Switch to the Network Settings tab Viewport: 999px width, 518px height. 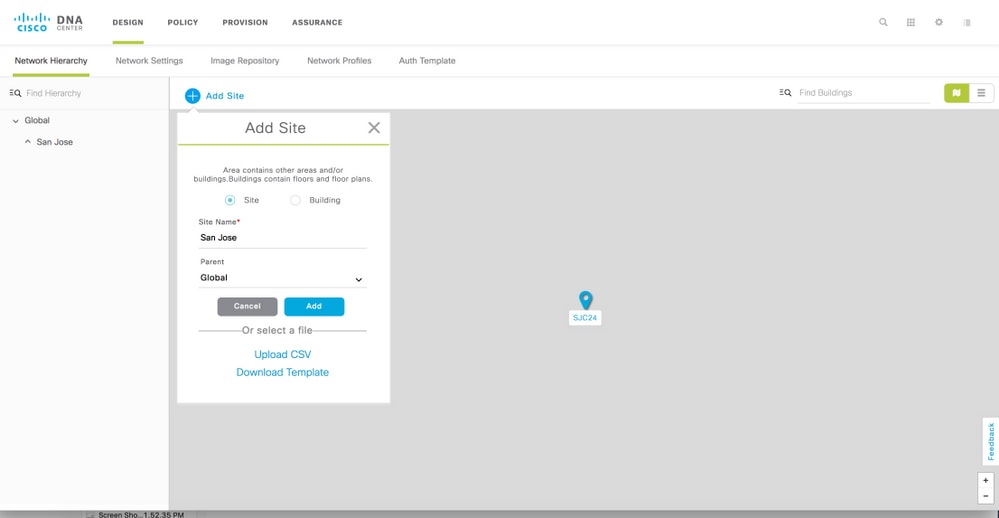pos(149,61)
